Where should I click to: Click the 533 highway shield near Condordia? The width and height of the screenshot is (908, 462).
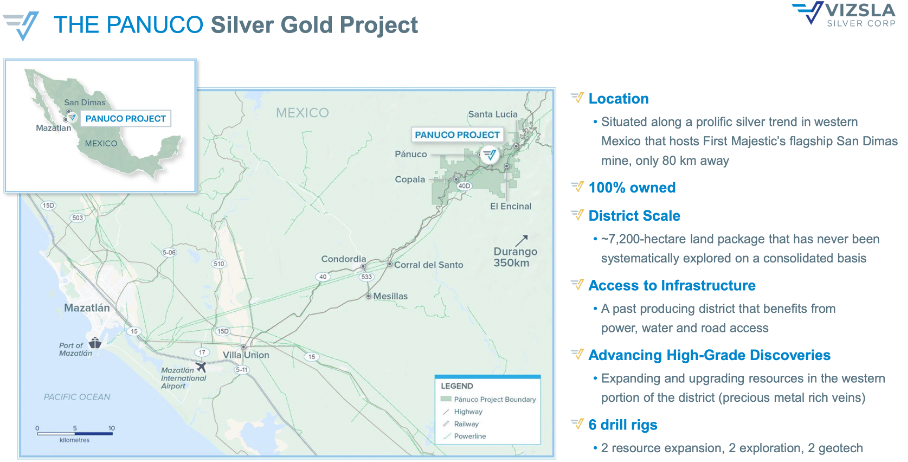click(x=367, y=277)
